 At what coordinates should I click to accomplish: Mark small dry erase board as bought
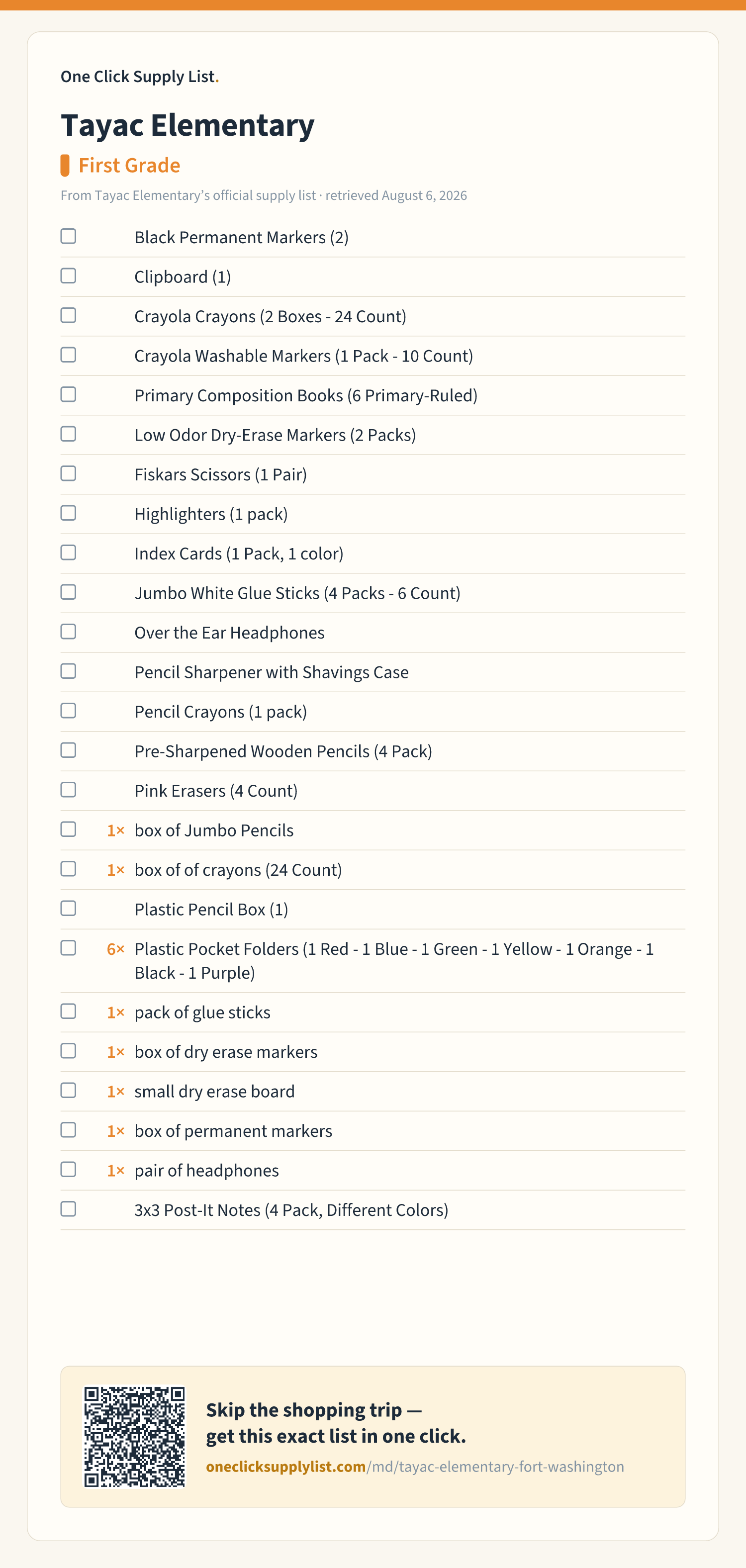coord(68,1091)
